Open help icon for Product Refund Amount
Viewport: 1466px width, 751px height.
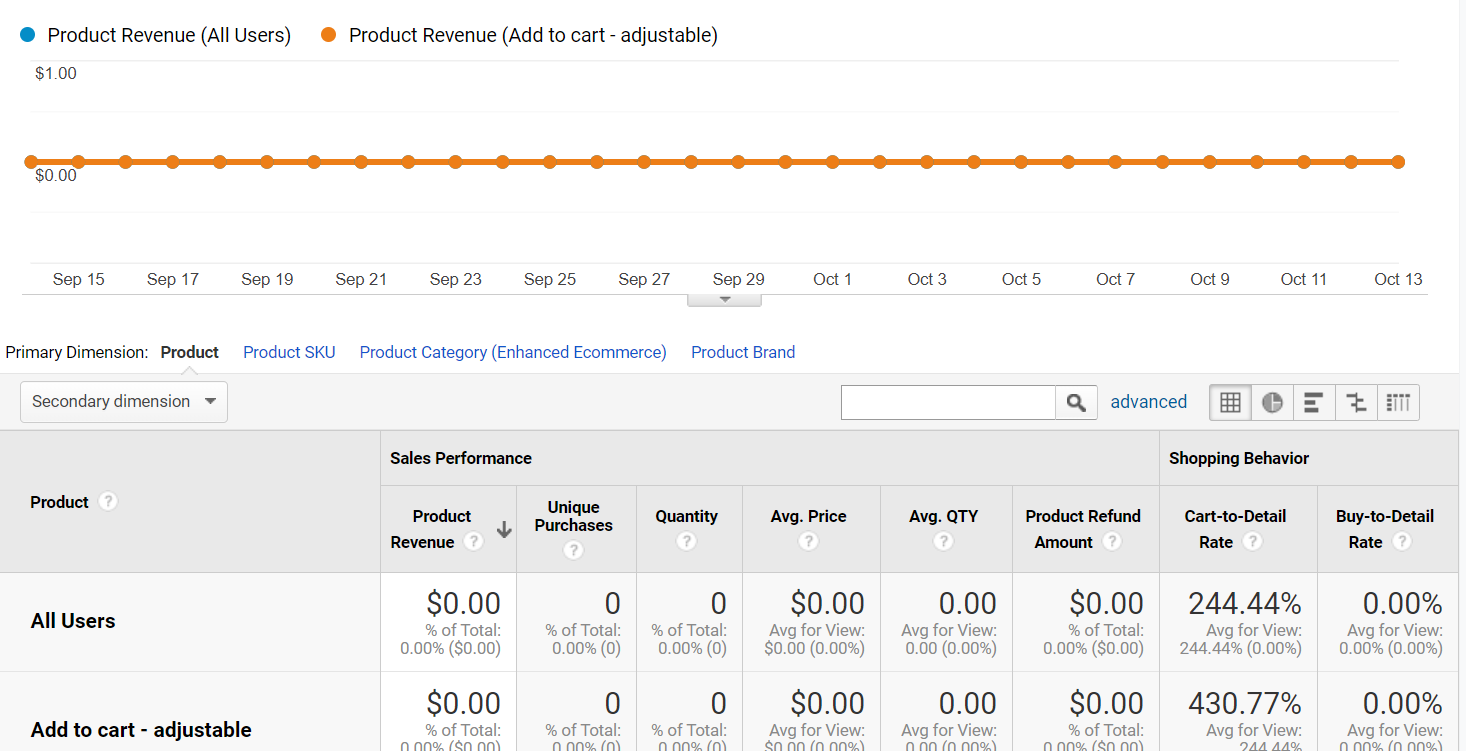click(1111, 541)
